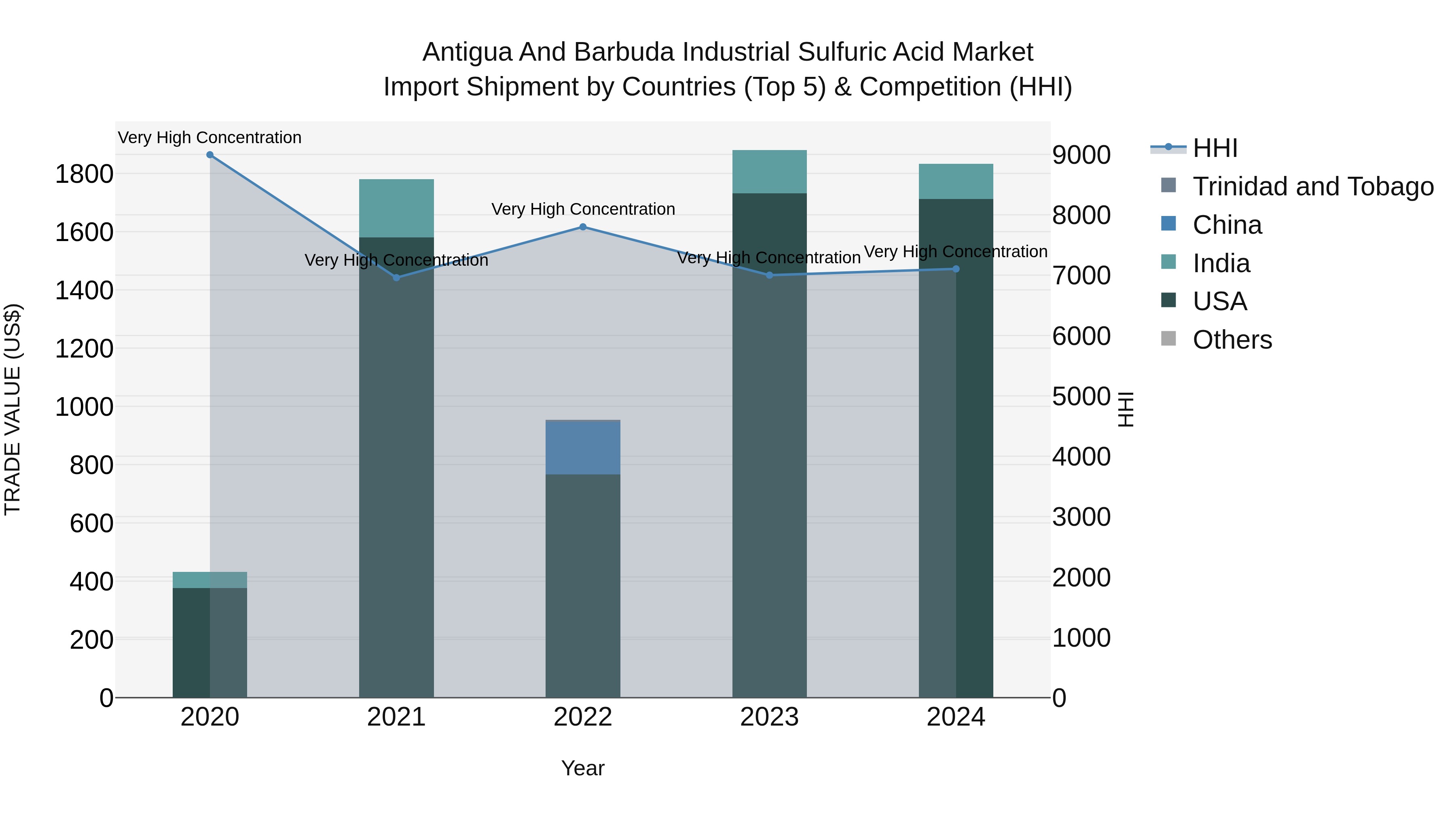The height and width of the screenshot is (819, 1456).
Task: Toggle Trinidad and Tobago legend entry
Action: click(x=1297, y=186)
